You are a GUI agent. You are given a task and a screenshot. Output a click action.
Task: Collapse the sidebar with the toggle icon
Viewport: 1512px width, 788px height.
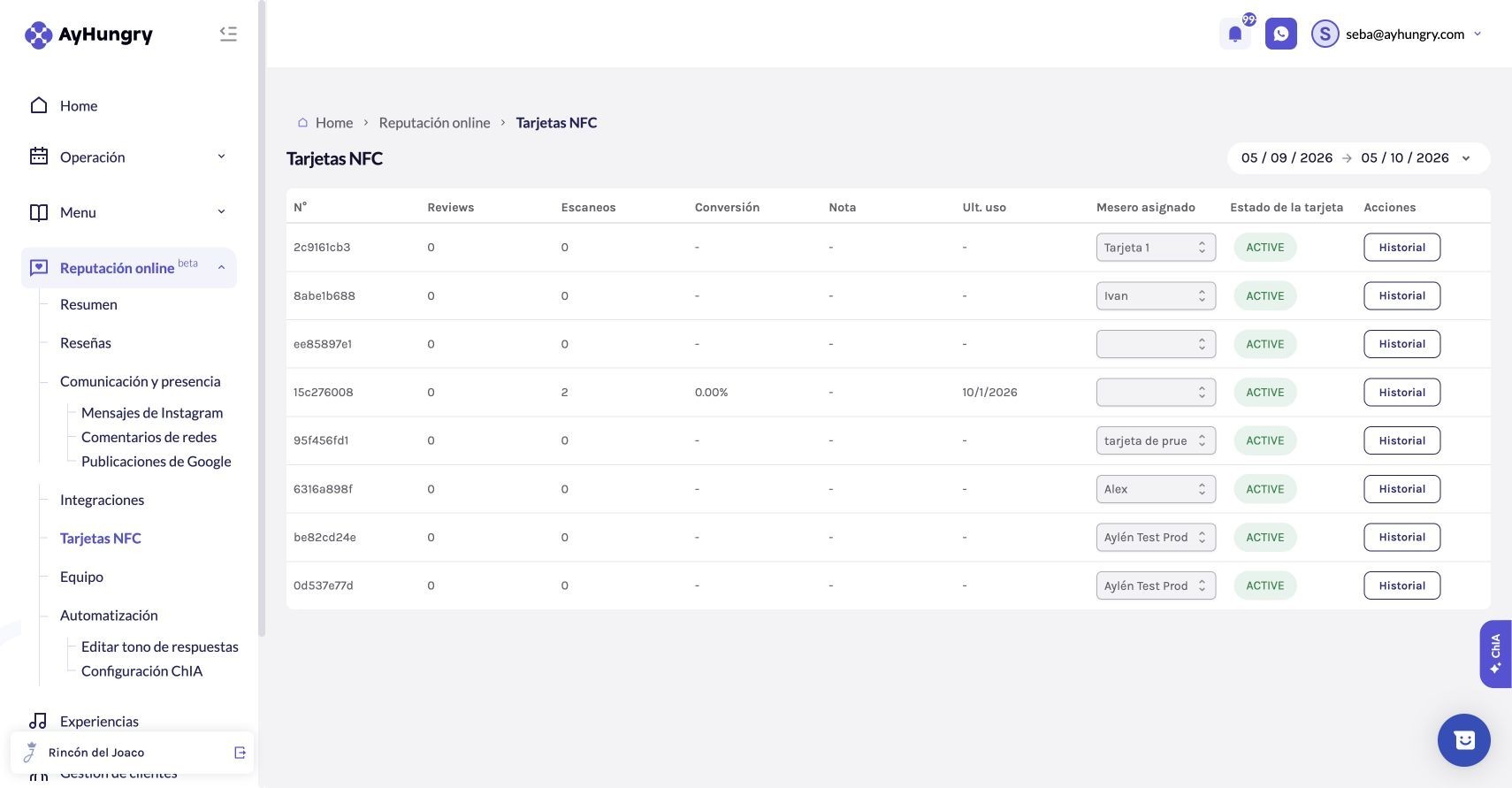tap(228, 34)
